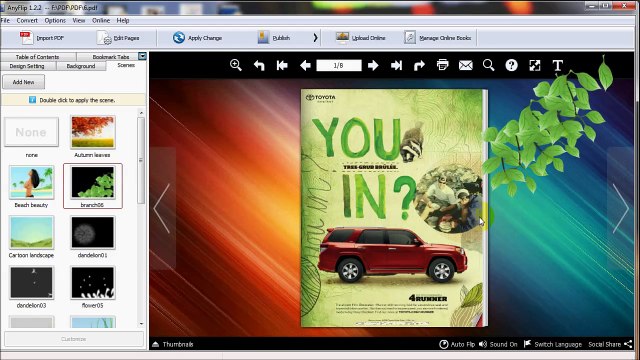640x360 pixels.
Task: Toggle fullscreen mode icon
Action: pos(535,65)
